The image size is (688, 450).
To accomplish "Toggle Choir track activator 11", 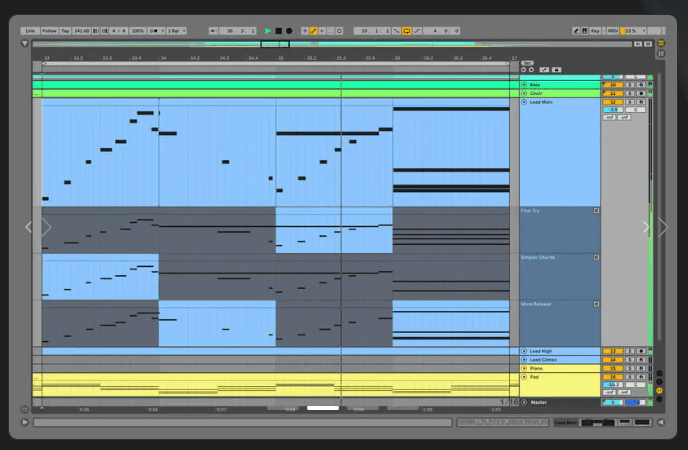I will [613, 93].
